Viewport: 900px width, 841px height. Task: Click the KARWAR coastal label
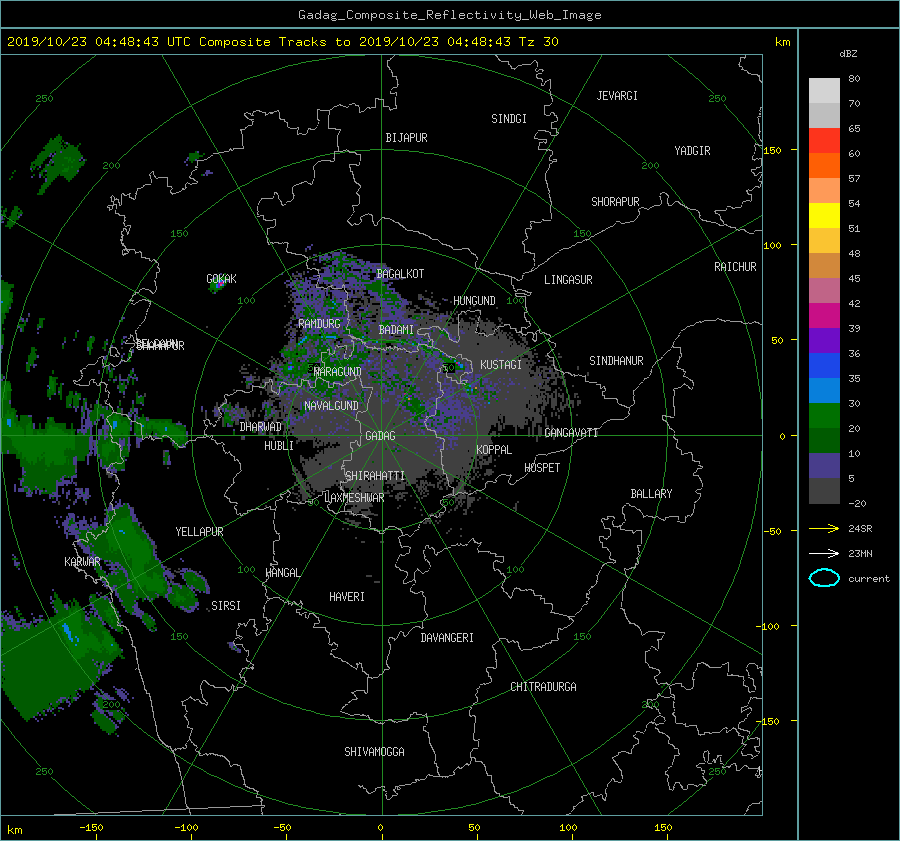tap(82, 562)
